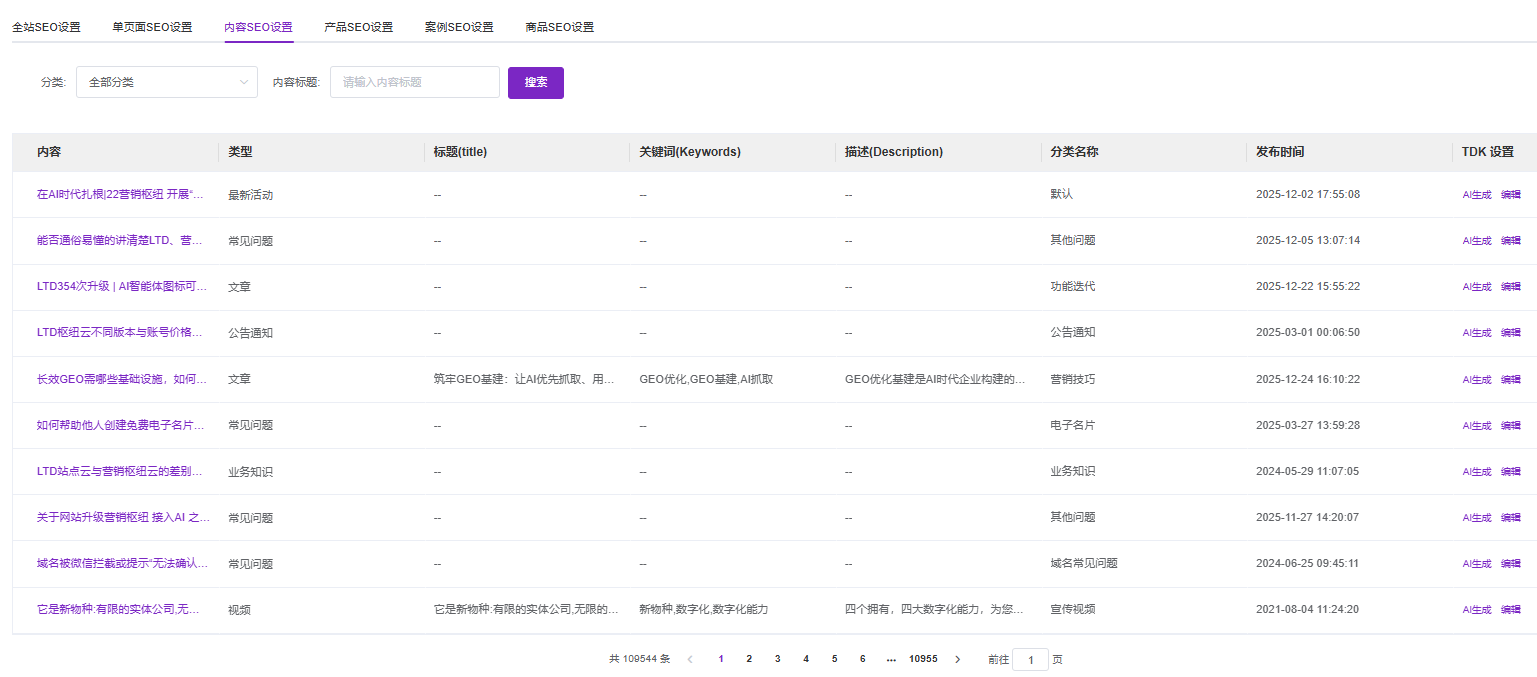Click the 搜索 search button

[x=536, y=82]
